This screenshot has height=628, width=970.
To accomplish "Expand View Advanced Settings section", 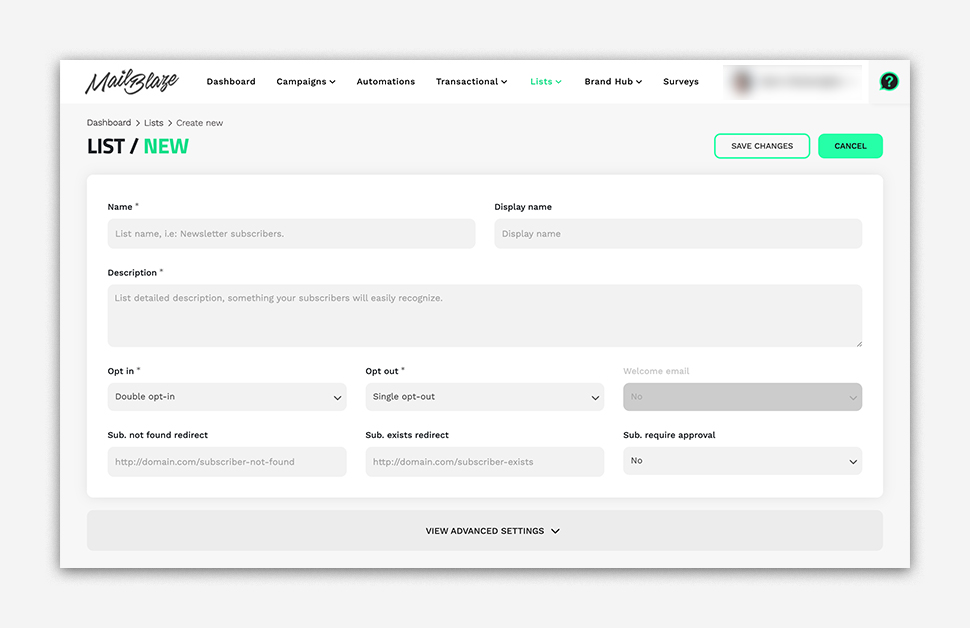I will pos(485,531).
